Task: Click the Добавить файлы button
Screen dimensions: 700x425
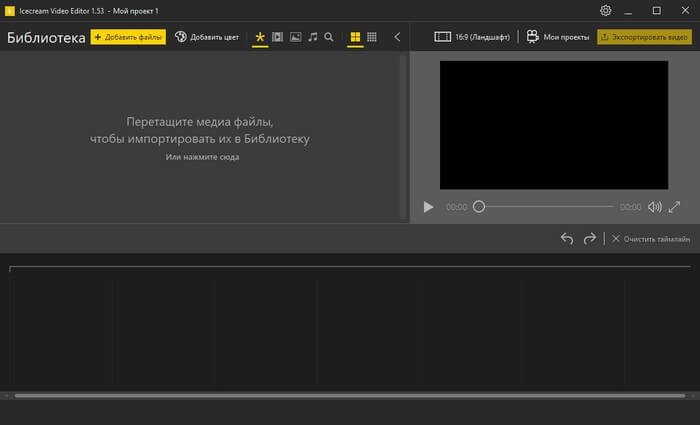Action: [x=128, y=37]
